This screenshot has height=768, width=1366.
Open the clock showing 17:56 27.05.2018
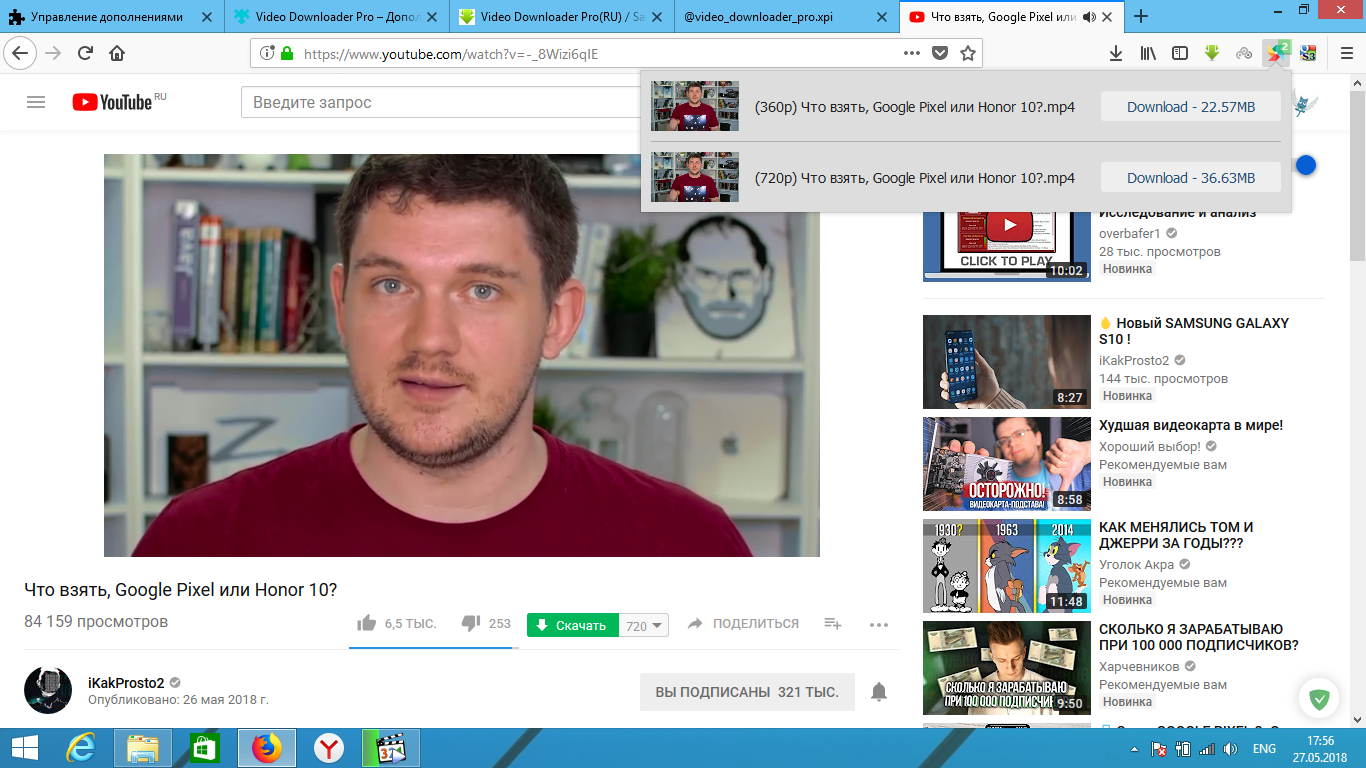(1320, 749)
